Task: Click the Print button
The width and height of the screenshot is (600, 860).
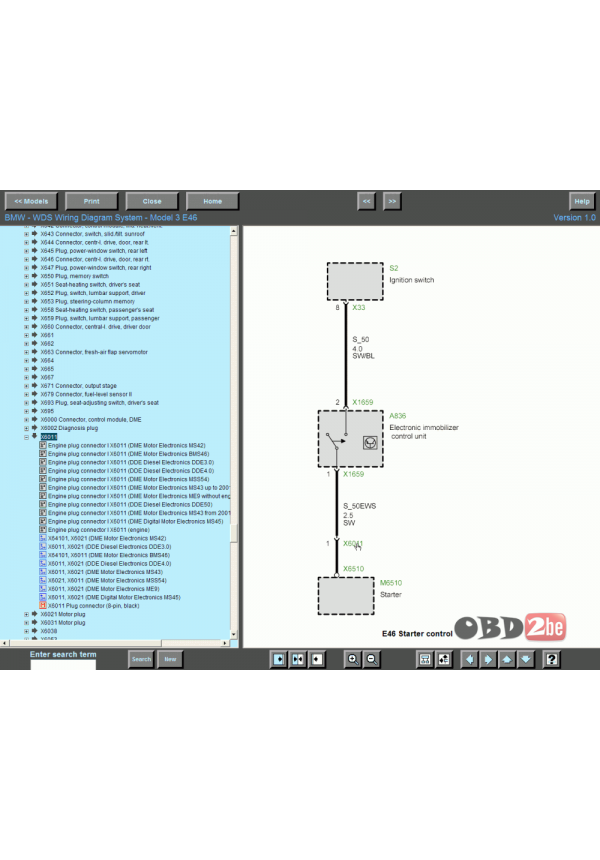Action: tap(92, 201)
